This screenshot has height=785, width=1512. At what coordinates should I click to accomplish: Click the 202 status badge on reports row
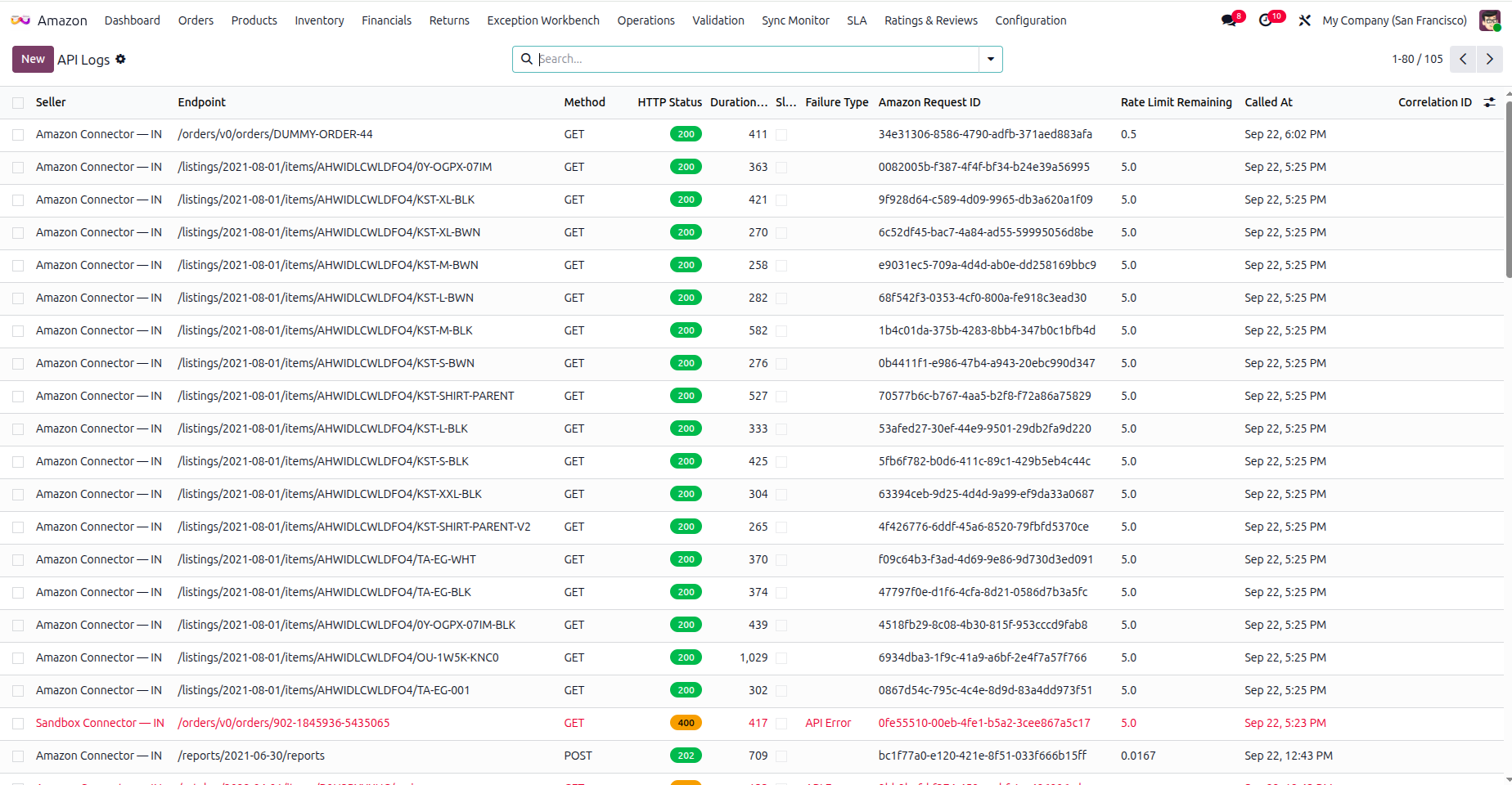(x=686, y=756)
